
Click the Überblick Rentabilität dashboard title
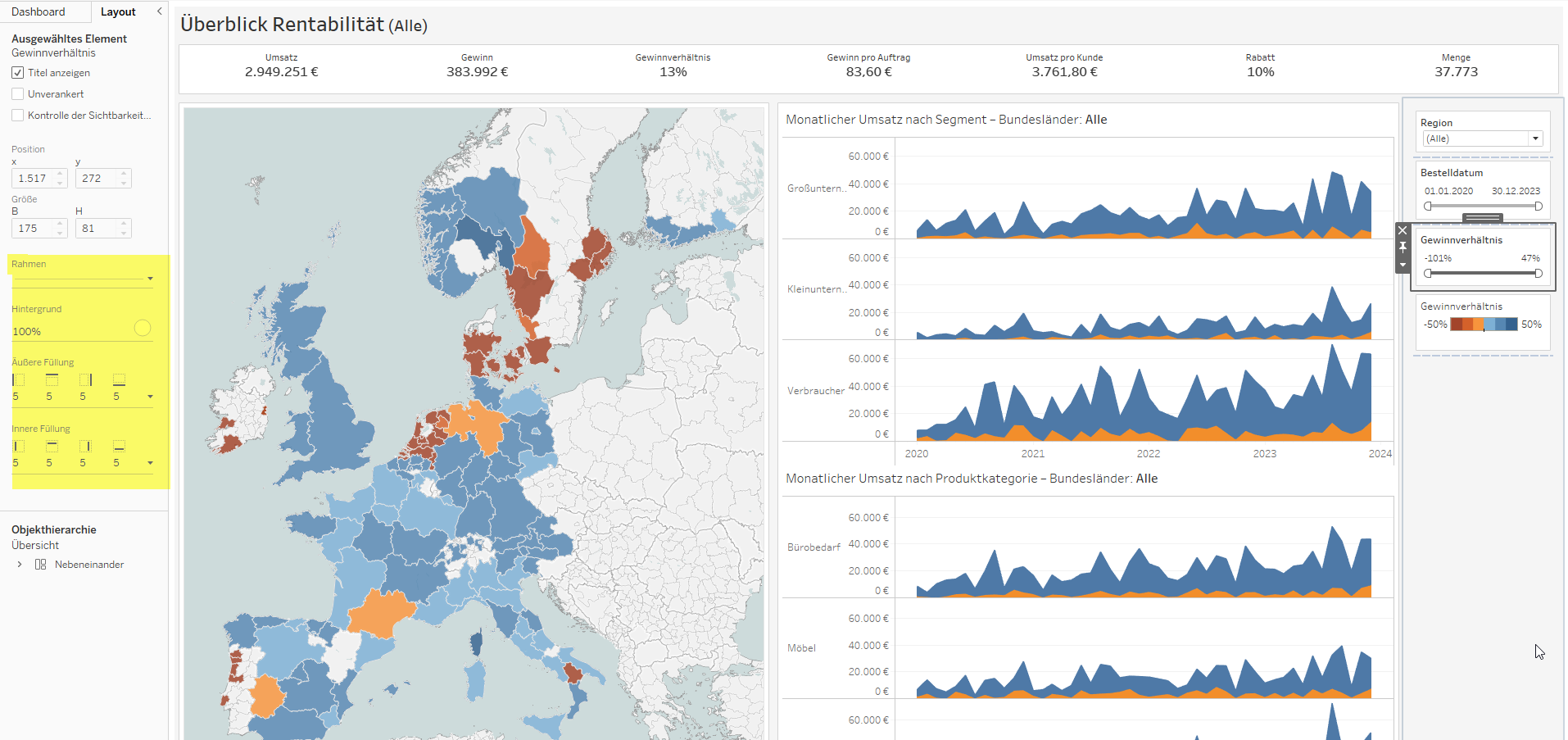click(304, 25)
